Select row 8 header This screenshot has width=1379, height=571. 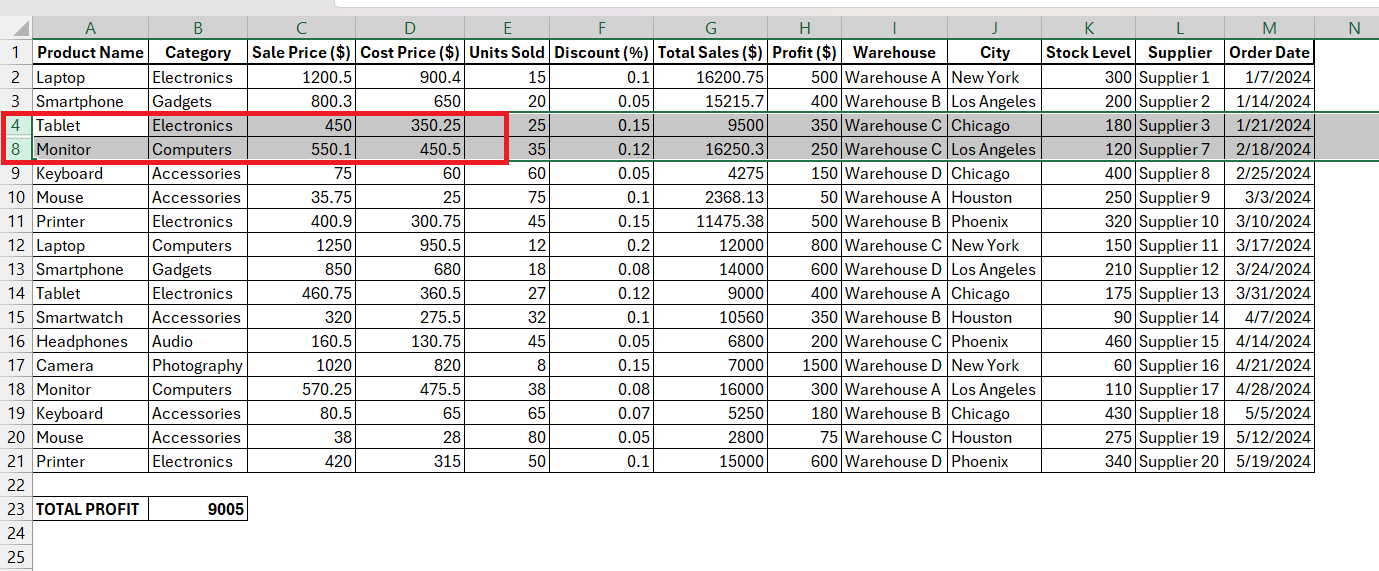point(16,149)
